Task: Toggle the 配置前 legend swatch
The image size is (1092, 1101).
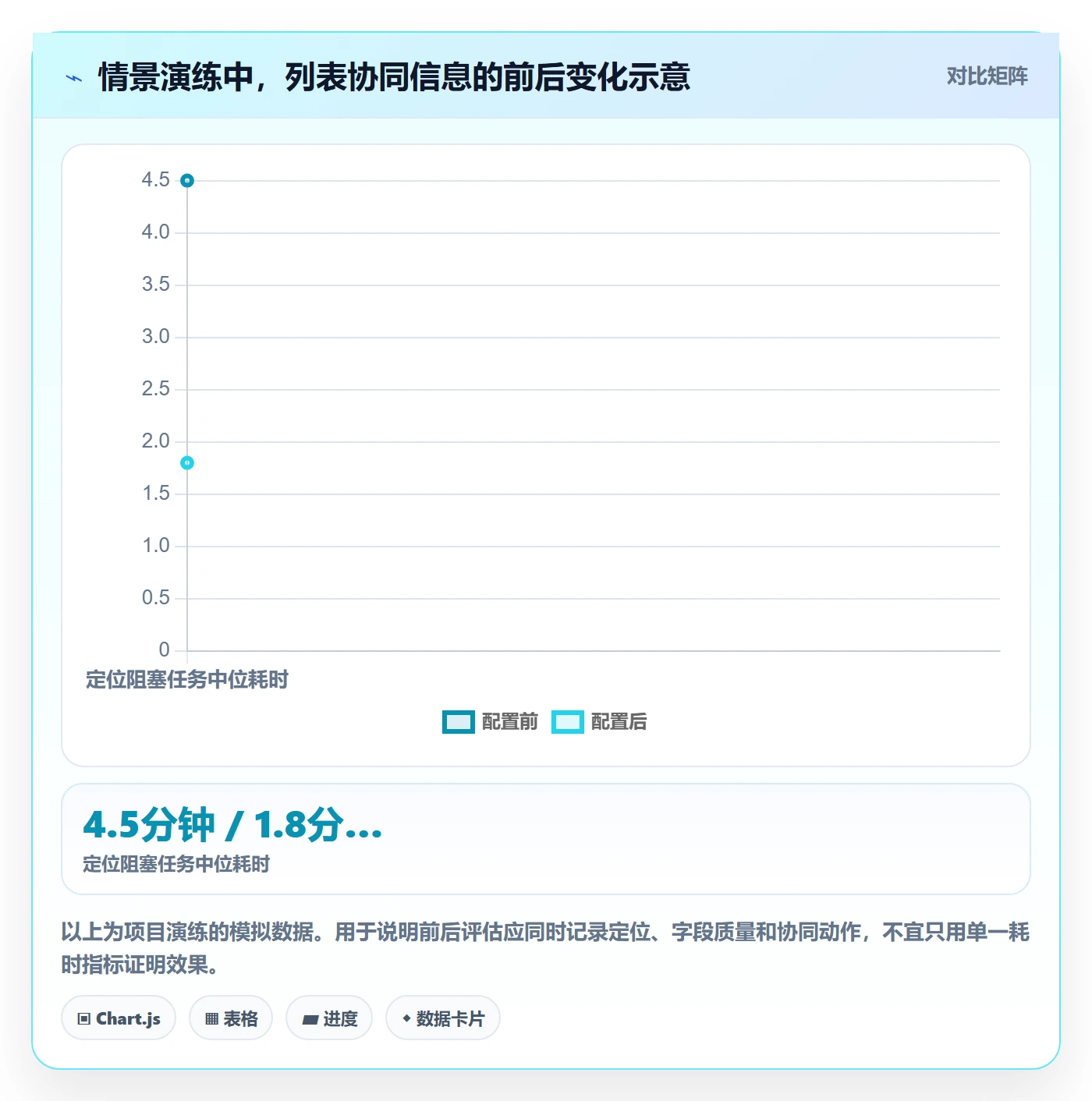Action: pyautogui.click(x=458, y=722)
